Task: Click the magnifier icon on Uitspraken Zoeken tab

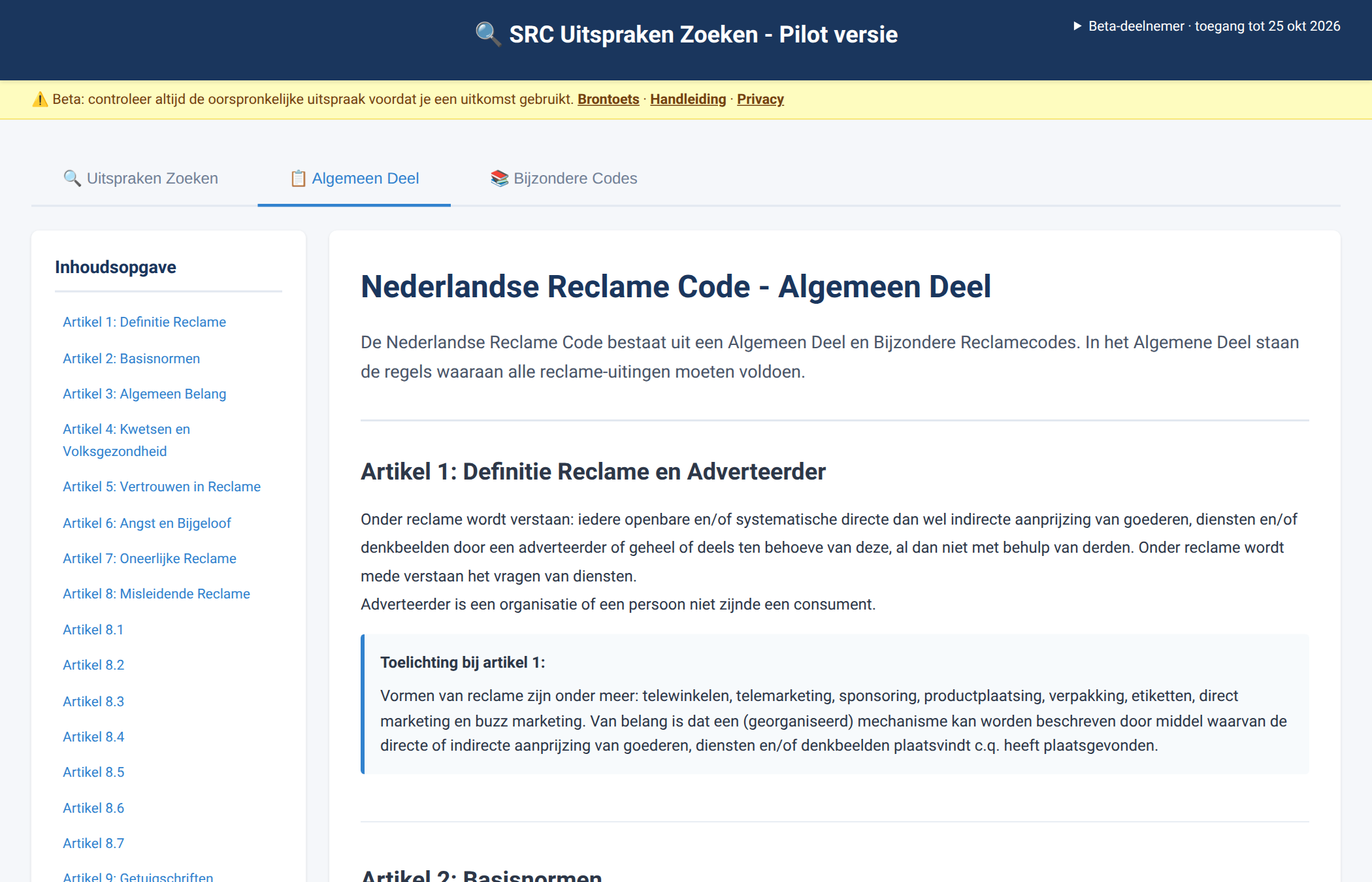Action: click(72, 178)
